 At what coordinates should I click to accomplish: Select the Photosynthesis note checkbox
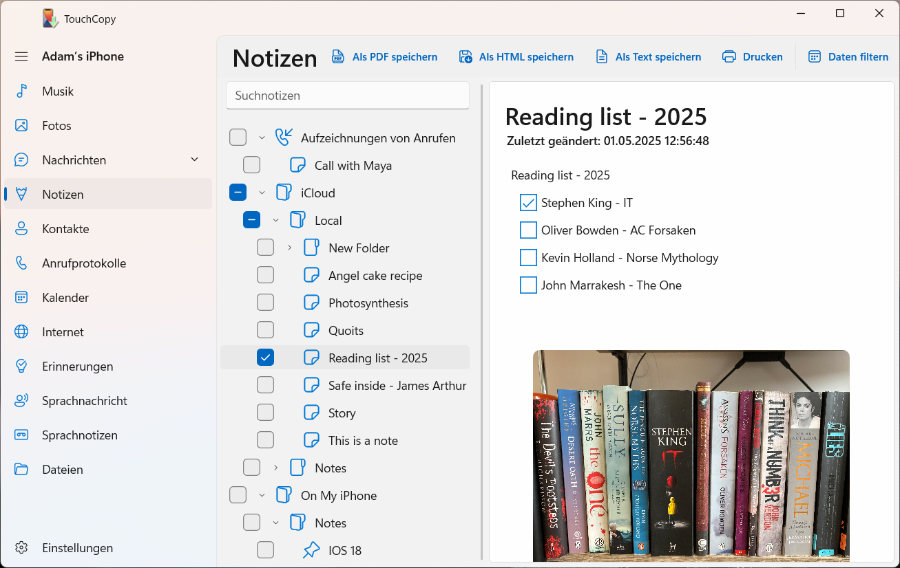point(265,302)
